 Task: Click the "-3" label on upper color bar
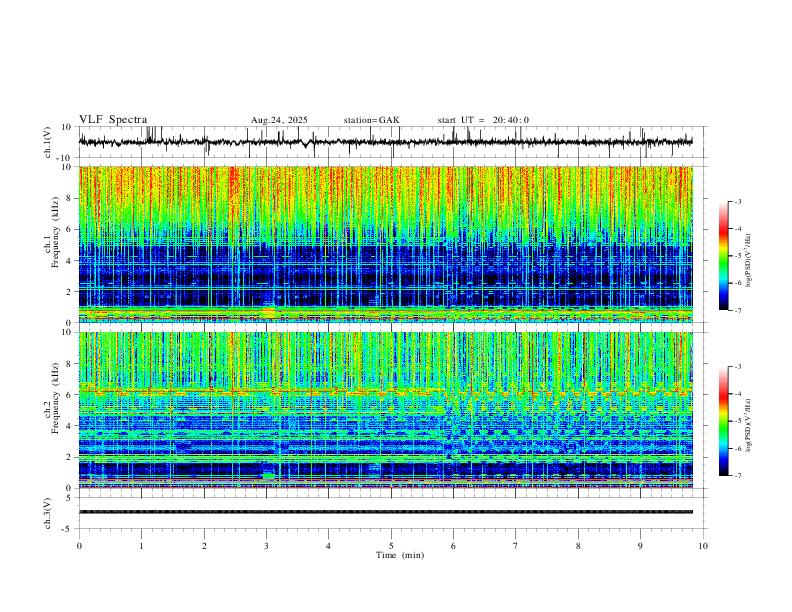737,201
